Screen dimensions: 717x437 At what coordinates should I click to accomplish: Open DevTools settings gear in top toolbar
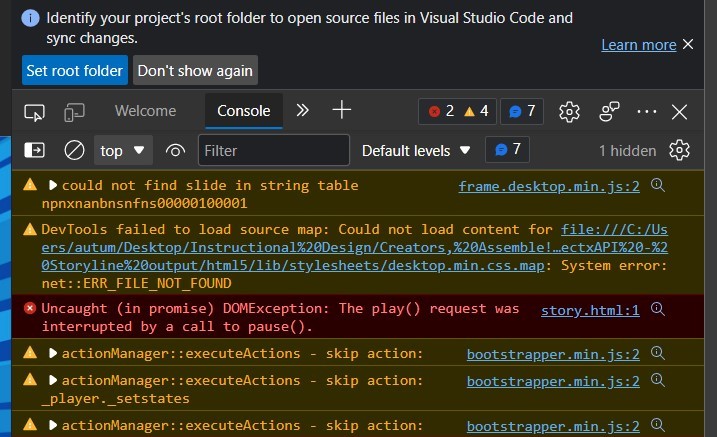pos(569,112)
